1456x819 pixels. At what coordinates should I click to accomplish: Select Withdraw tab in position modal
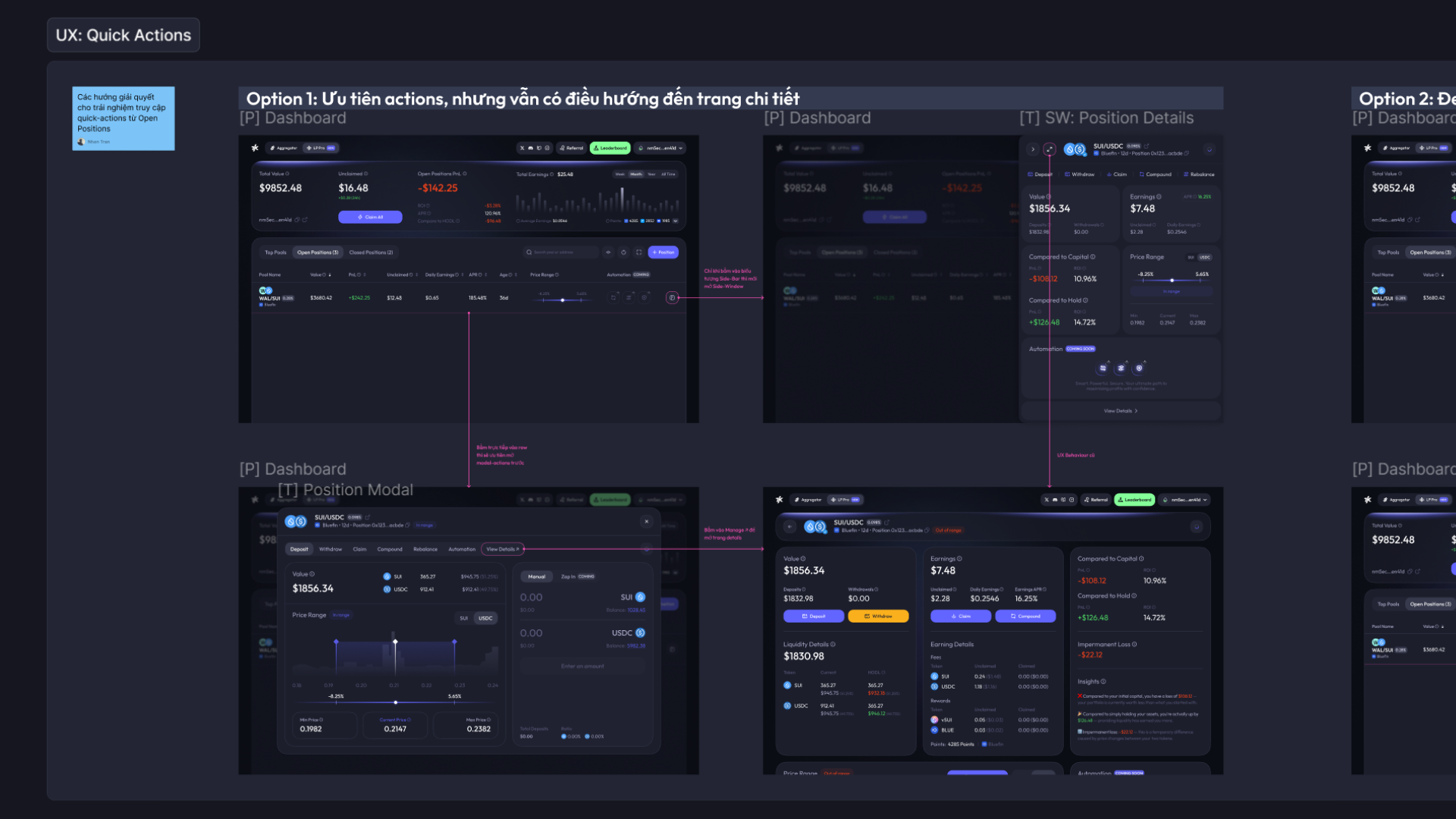pos(331,549)
